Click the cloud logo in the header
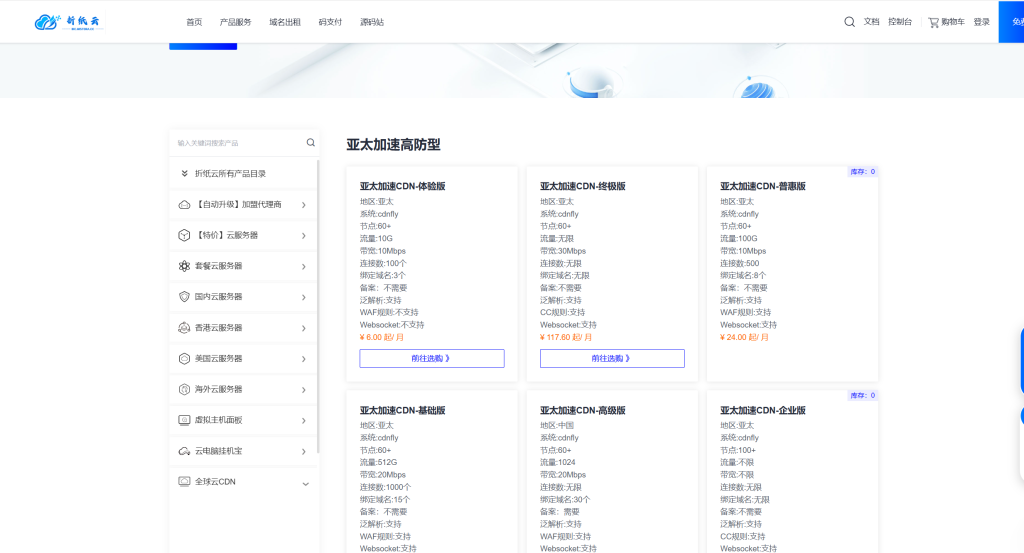This screenshot has width=1024, height=553. [68, 22]
